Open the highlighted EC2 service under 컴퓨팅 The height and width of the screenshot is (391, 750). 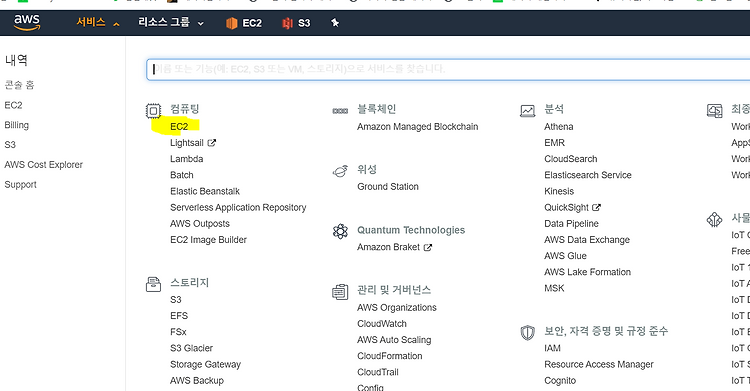(x=179, y=127)
